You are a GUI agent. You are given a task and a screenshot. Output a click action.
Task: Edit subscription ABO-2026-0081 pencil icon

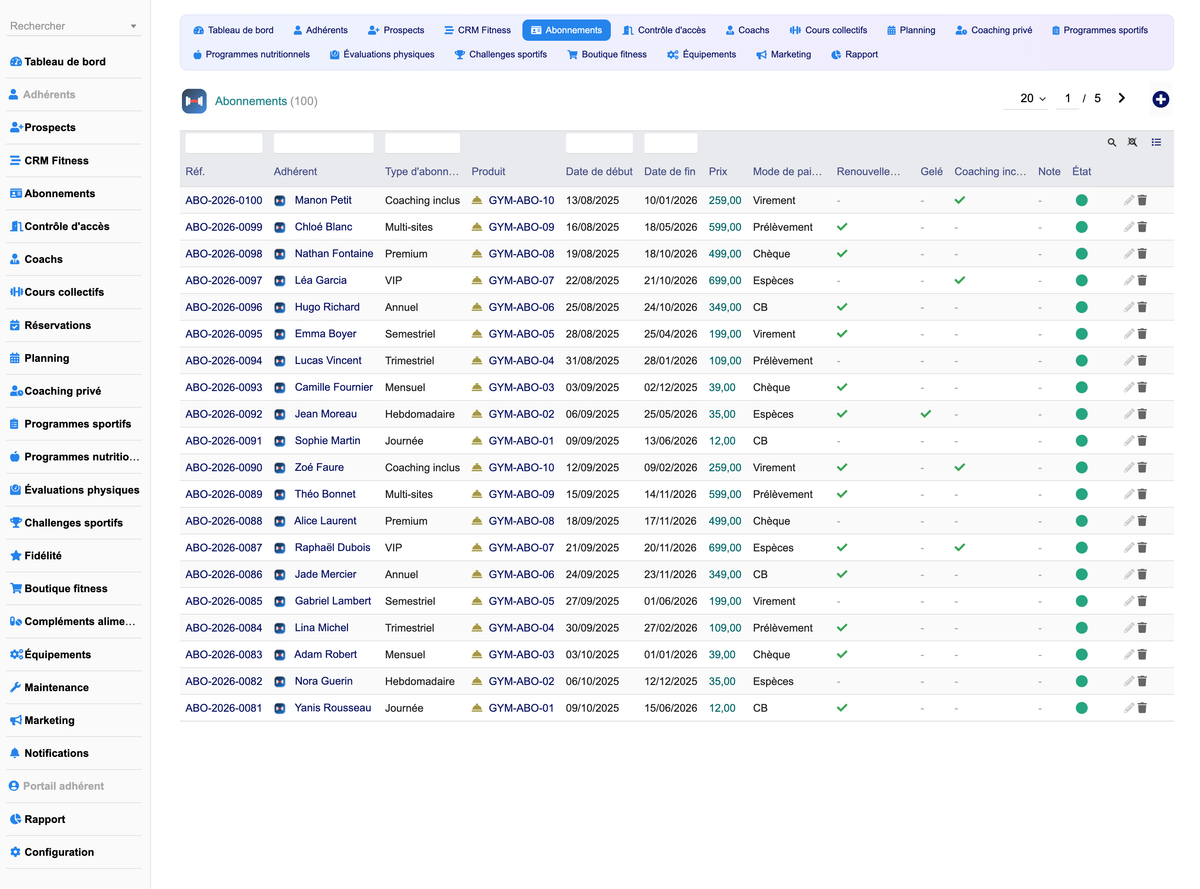[x=1129, y=708]
